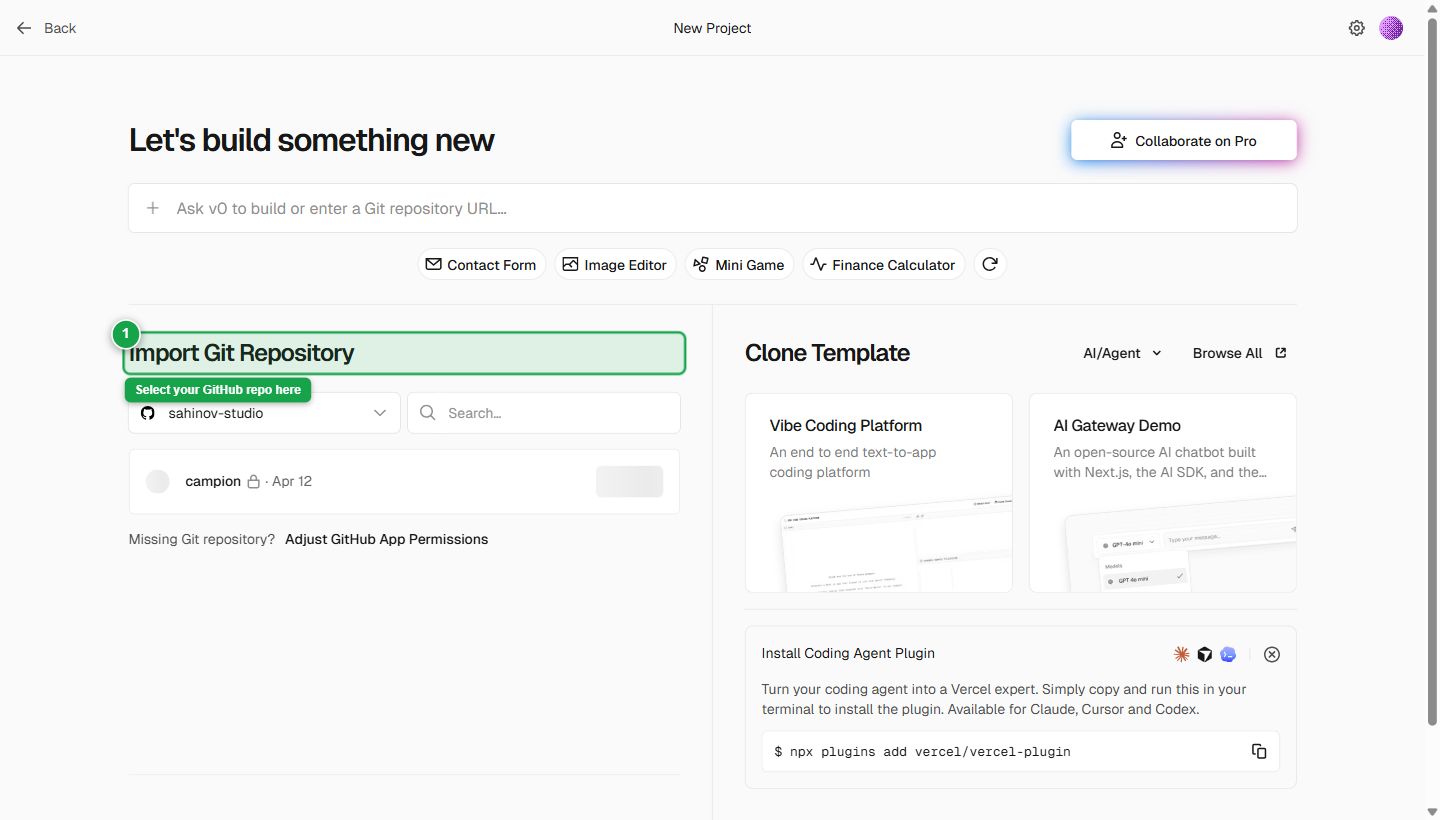
Task: Open the purple user avatar menu
Action: click(1391, 28)
